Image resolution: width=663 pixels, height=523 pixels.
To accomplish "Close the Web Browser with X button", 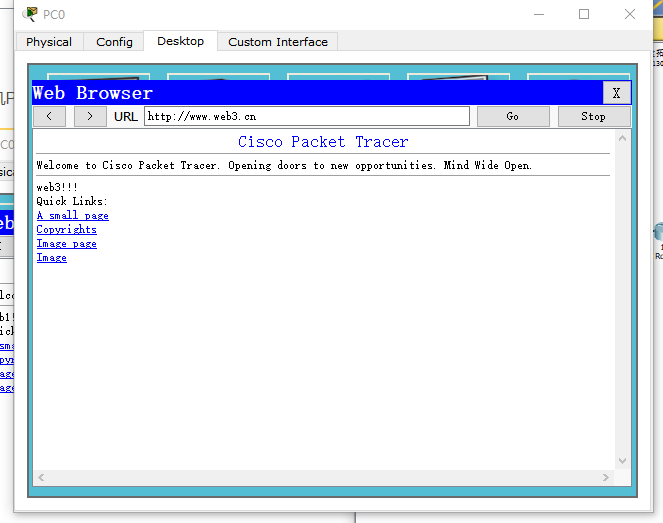I will pyautogui.click(x=616, y=93).
